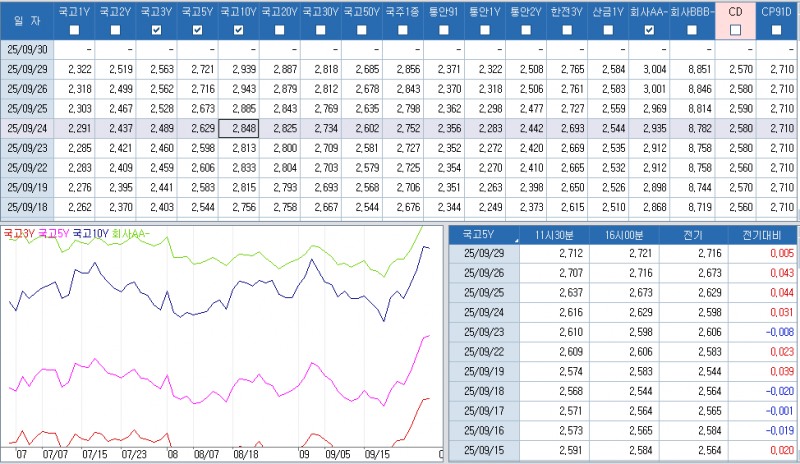
Task: Check the CD column checkbox
Action: 736,30
